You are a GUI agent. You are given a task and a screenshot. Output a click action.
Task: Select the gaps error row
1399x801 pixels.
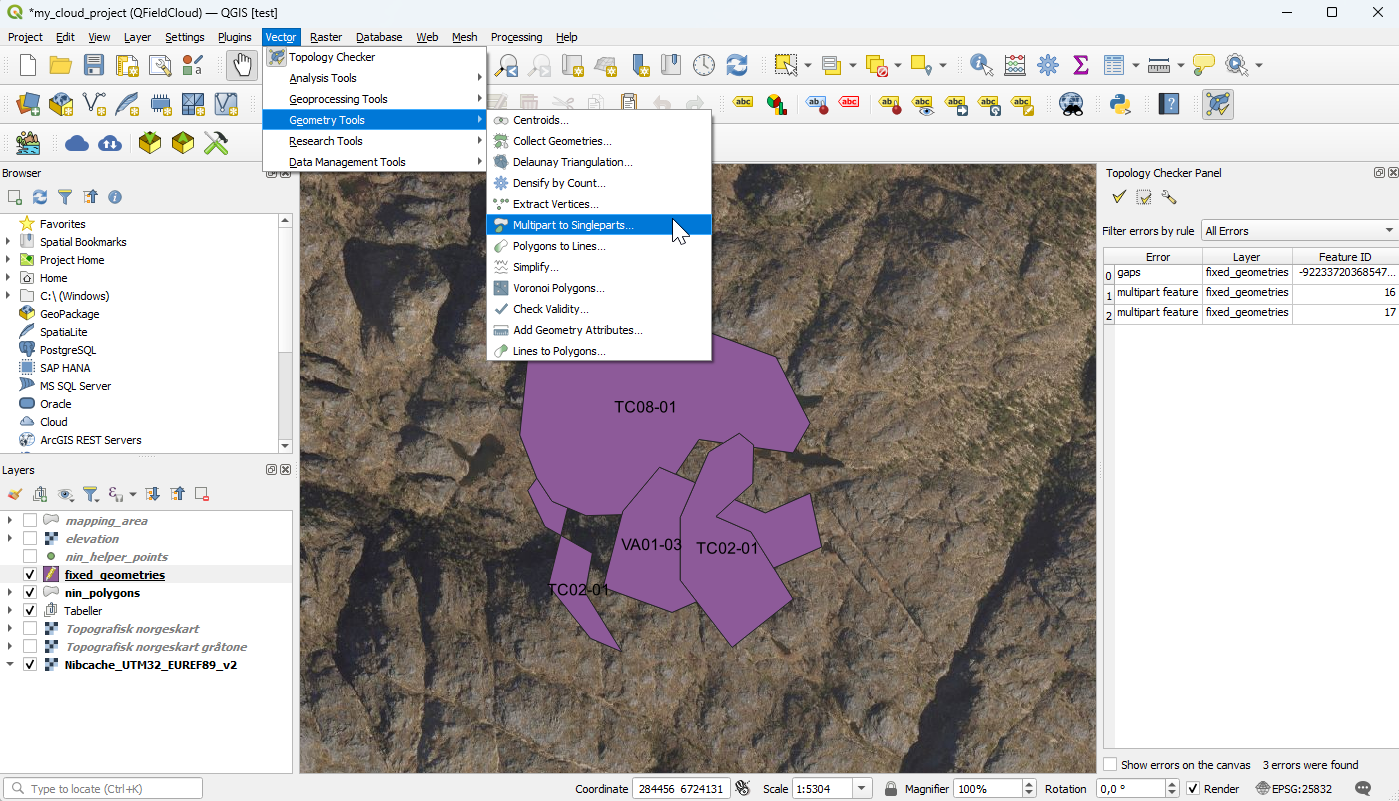point(1157,273)
